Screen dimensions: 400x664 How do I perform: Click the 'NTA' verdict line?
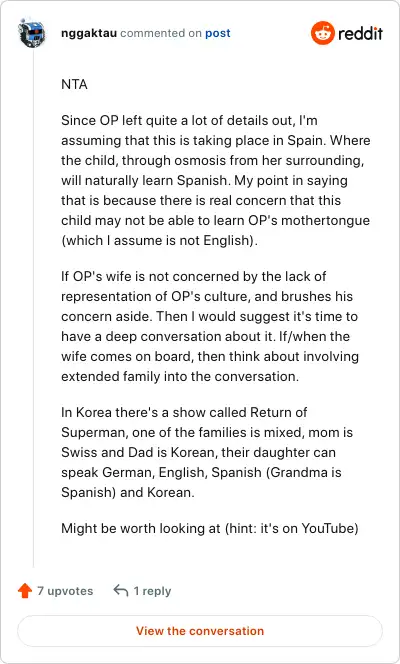[74, 84]
